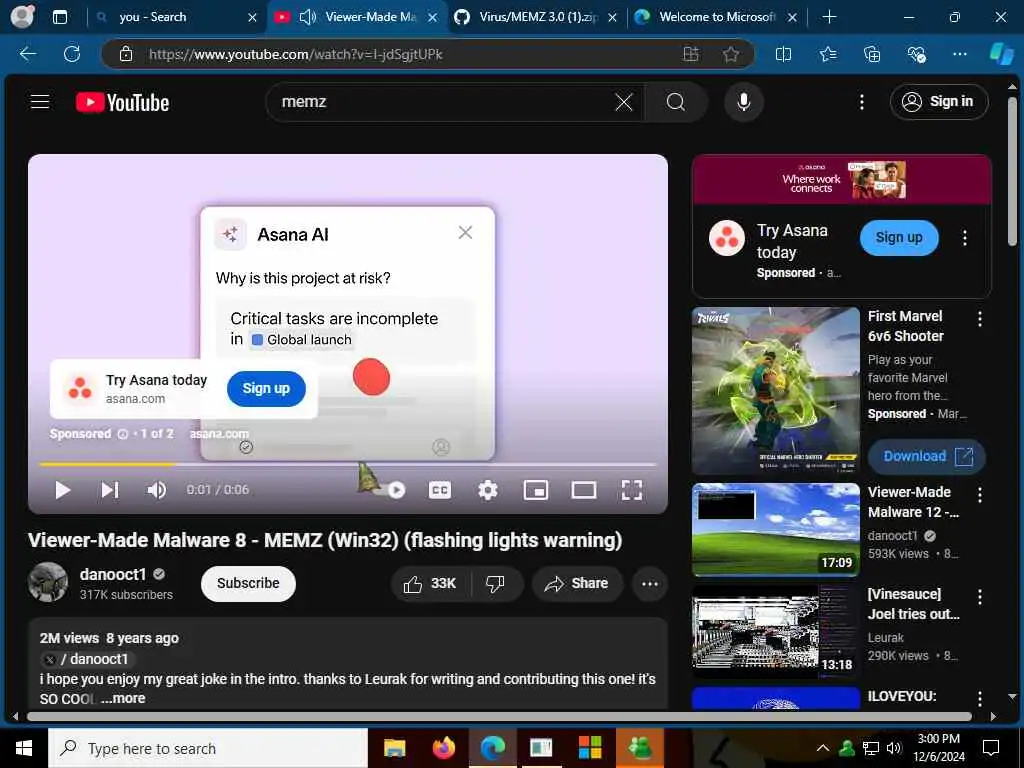Open the danooct1 channel avatar
Viewport: 1024px width, 768px height.
click(48, 582)
